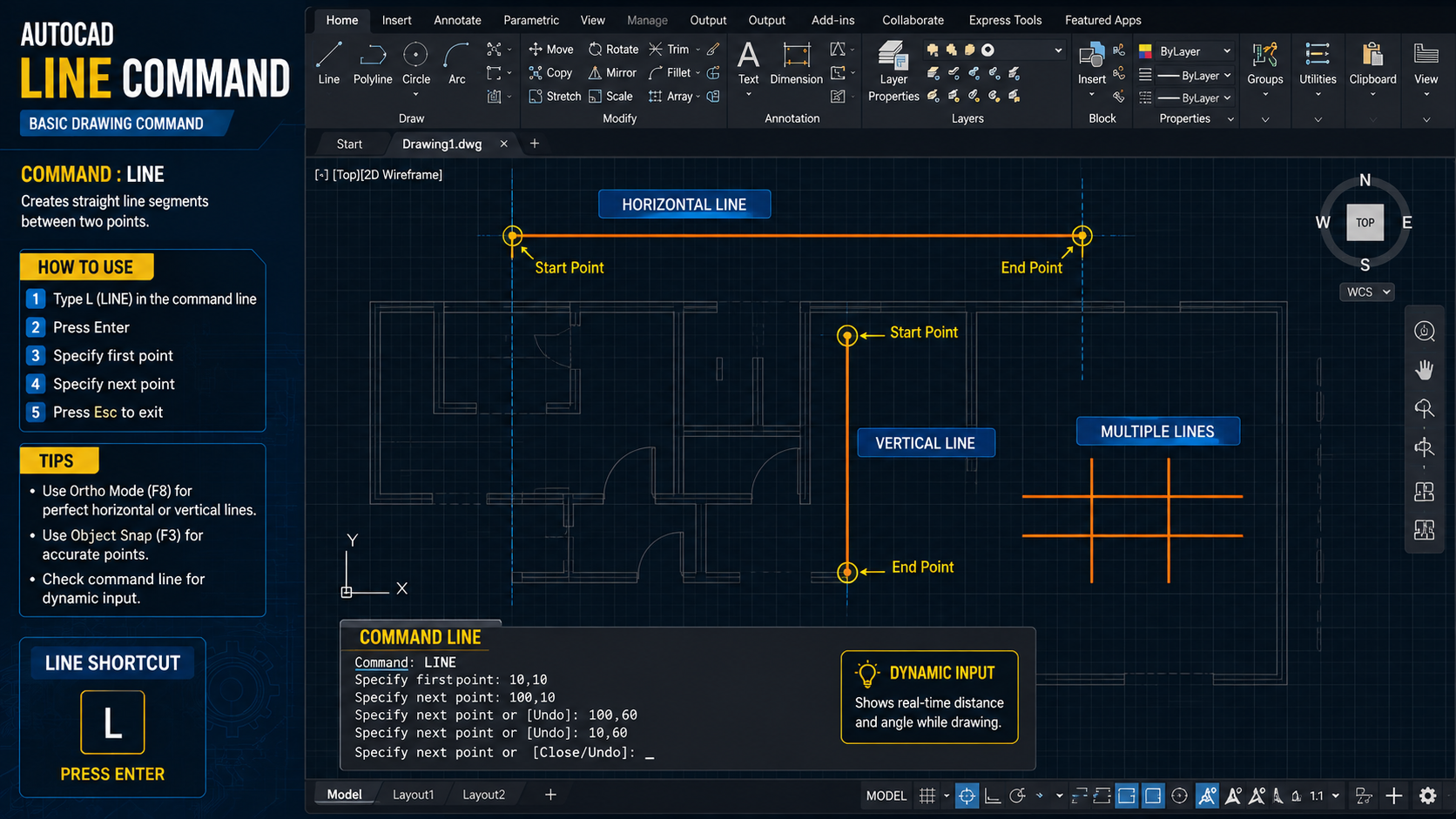Click the status bar customization plus button
1456x819 pixels.
(x=1393, y=796)
